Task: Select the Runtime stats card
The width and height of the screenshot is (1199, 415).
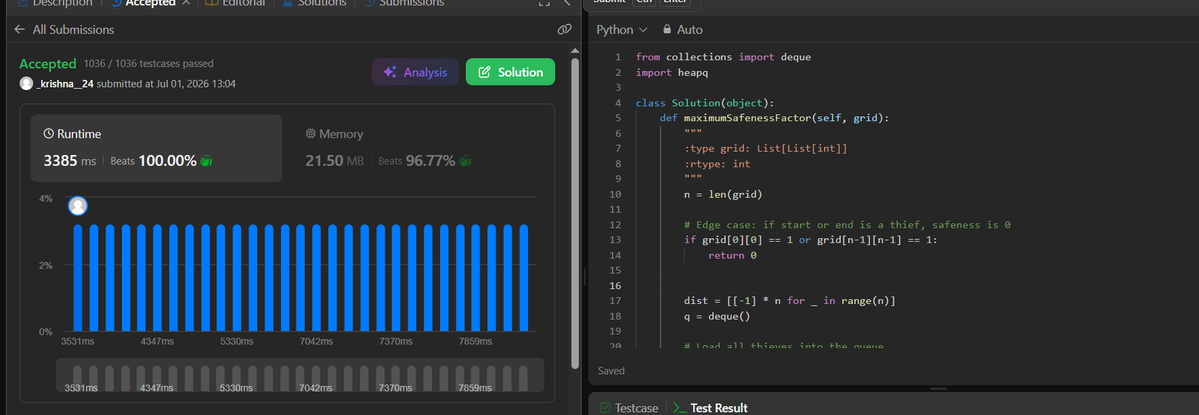Action: coord(156,148)
